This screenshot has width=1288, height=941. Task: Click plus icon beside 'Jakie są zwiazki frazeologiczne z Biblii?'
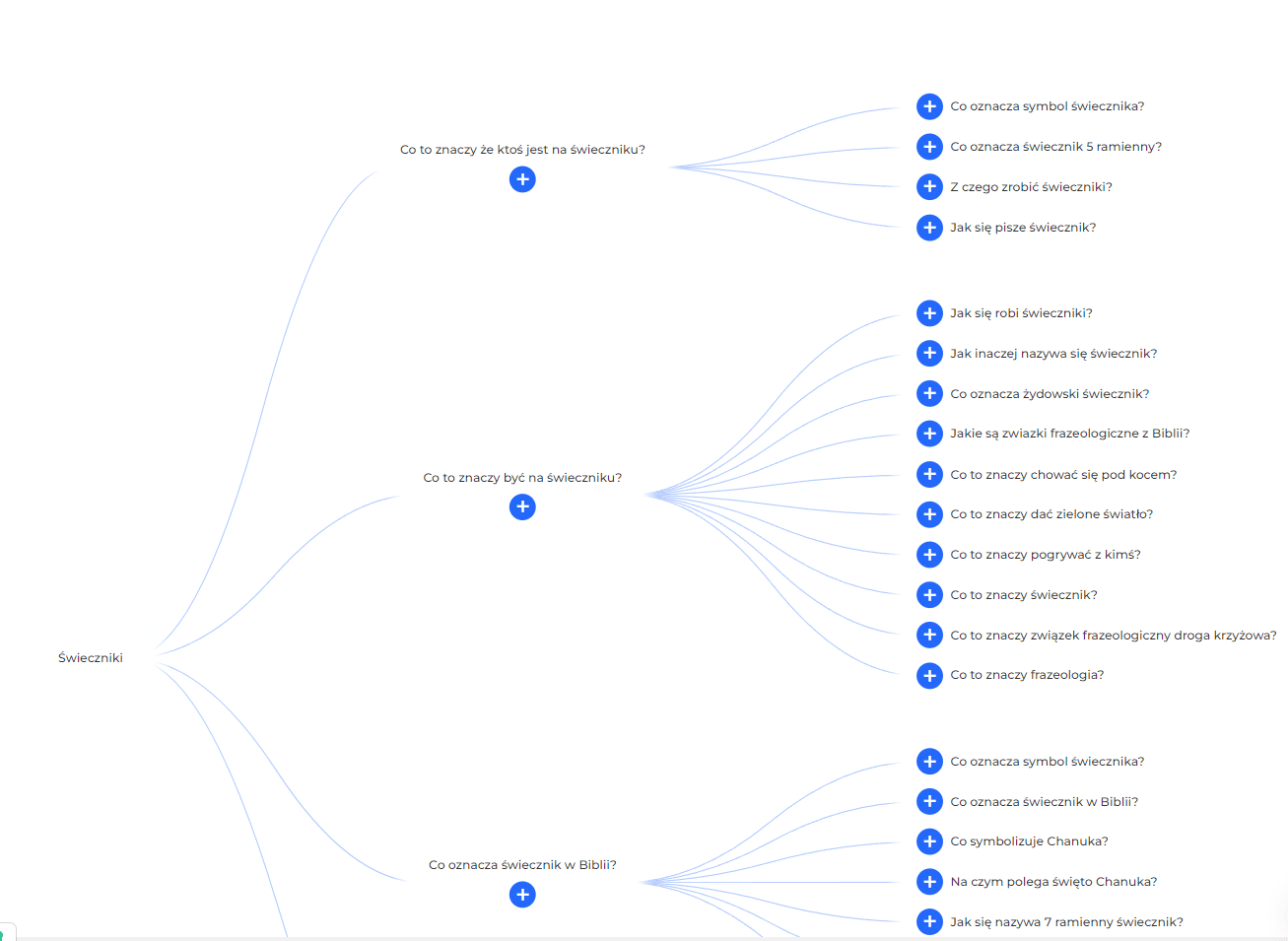(x=929, y=434)
